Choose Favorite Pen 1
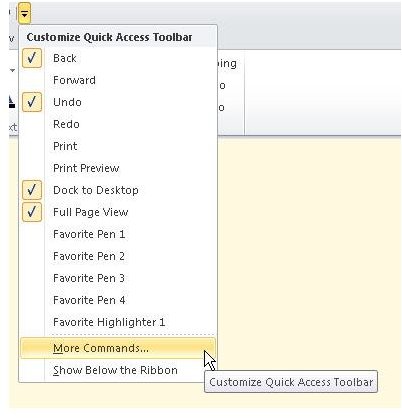The width and height of the screenshot is (402, 418). click(118, 234)
